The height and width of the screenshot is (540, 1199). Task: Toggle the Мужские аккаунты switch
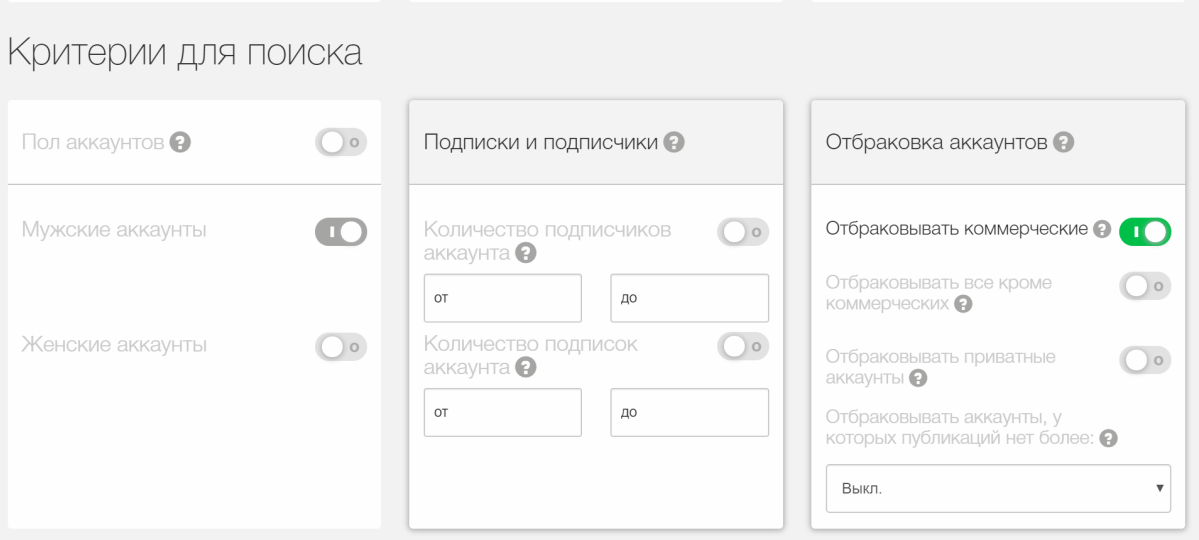pos(342,232)
